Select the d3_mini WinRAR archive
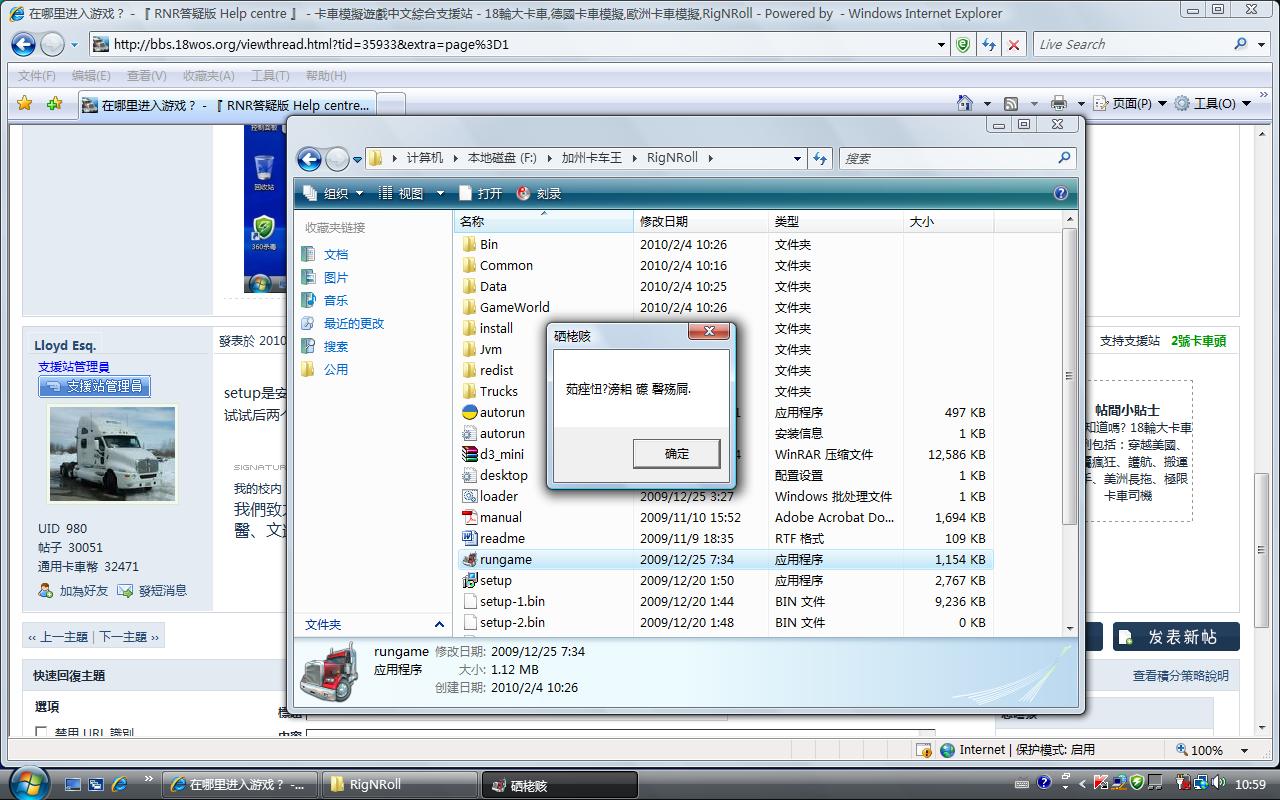The width and height of the screenshot is (1280, 800). pyautogui.click(x=501, y=454)
